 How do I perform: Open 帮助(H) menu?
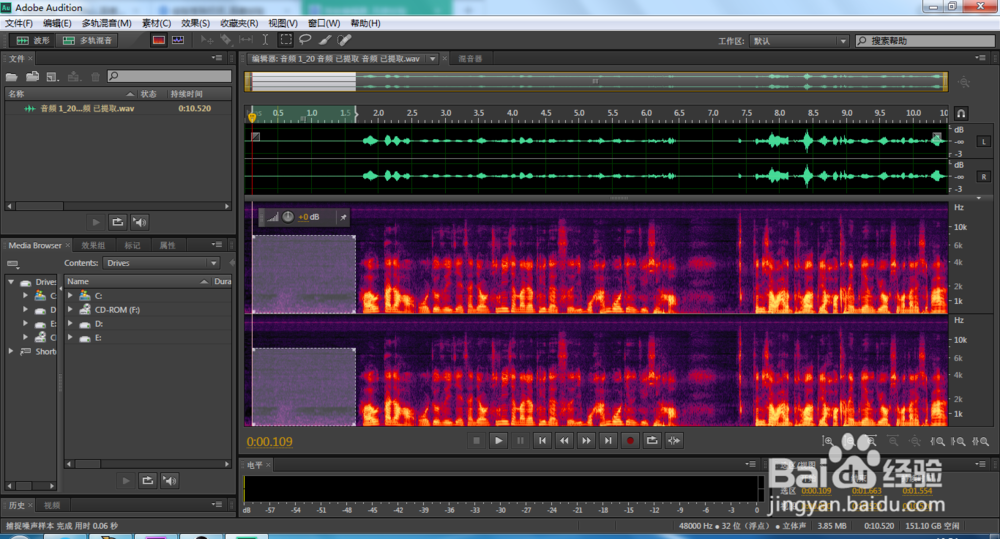(x=365, y=23)
